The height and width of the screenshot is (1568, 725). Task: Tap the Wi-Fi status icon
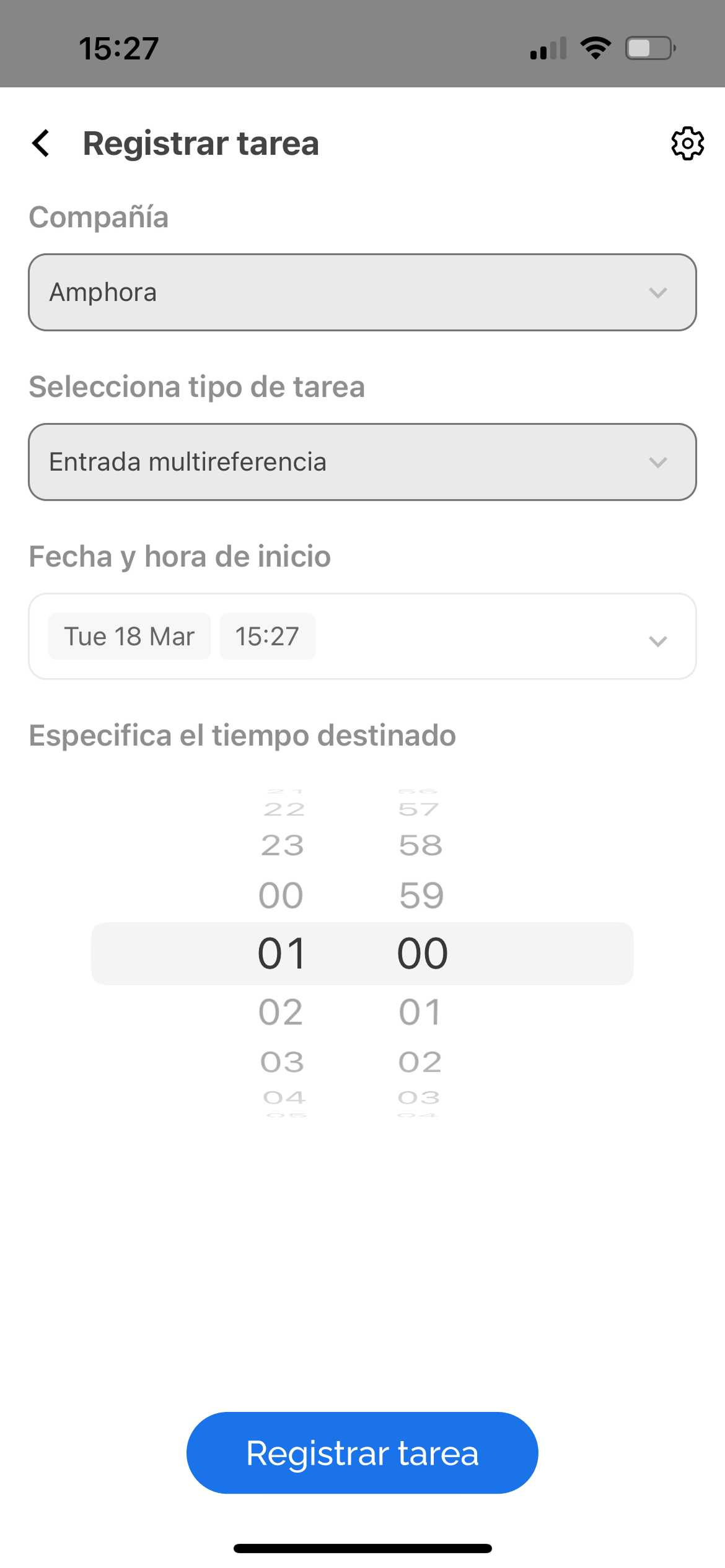pyautogui.click(x=595, y=48)
